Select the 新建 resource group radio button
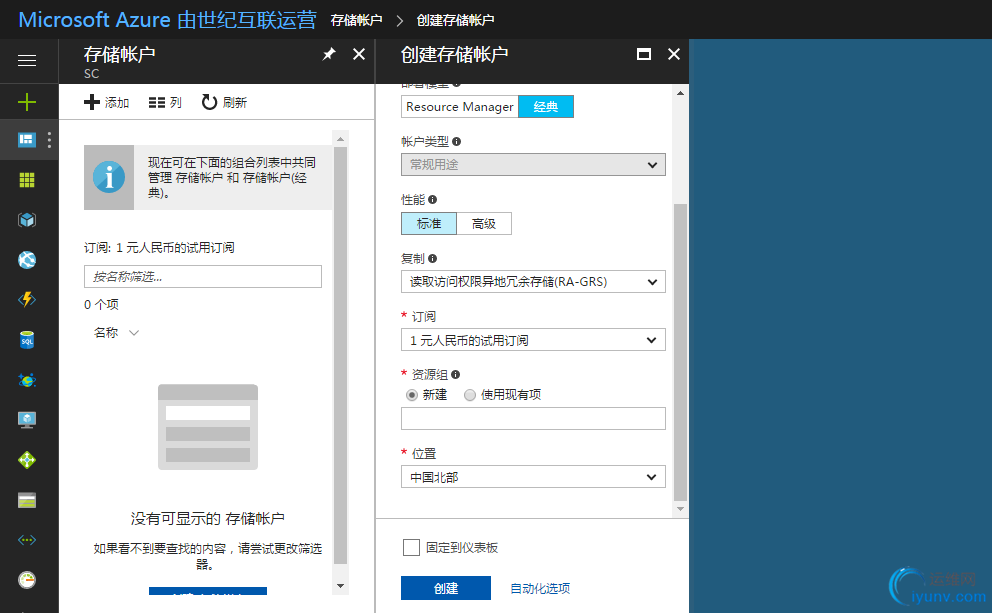The height and width of the screenshot is (613, 992). coord(412,395)
